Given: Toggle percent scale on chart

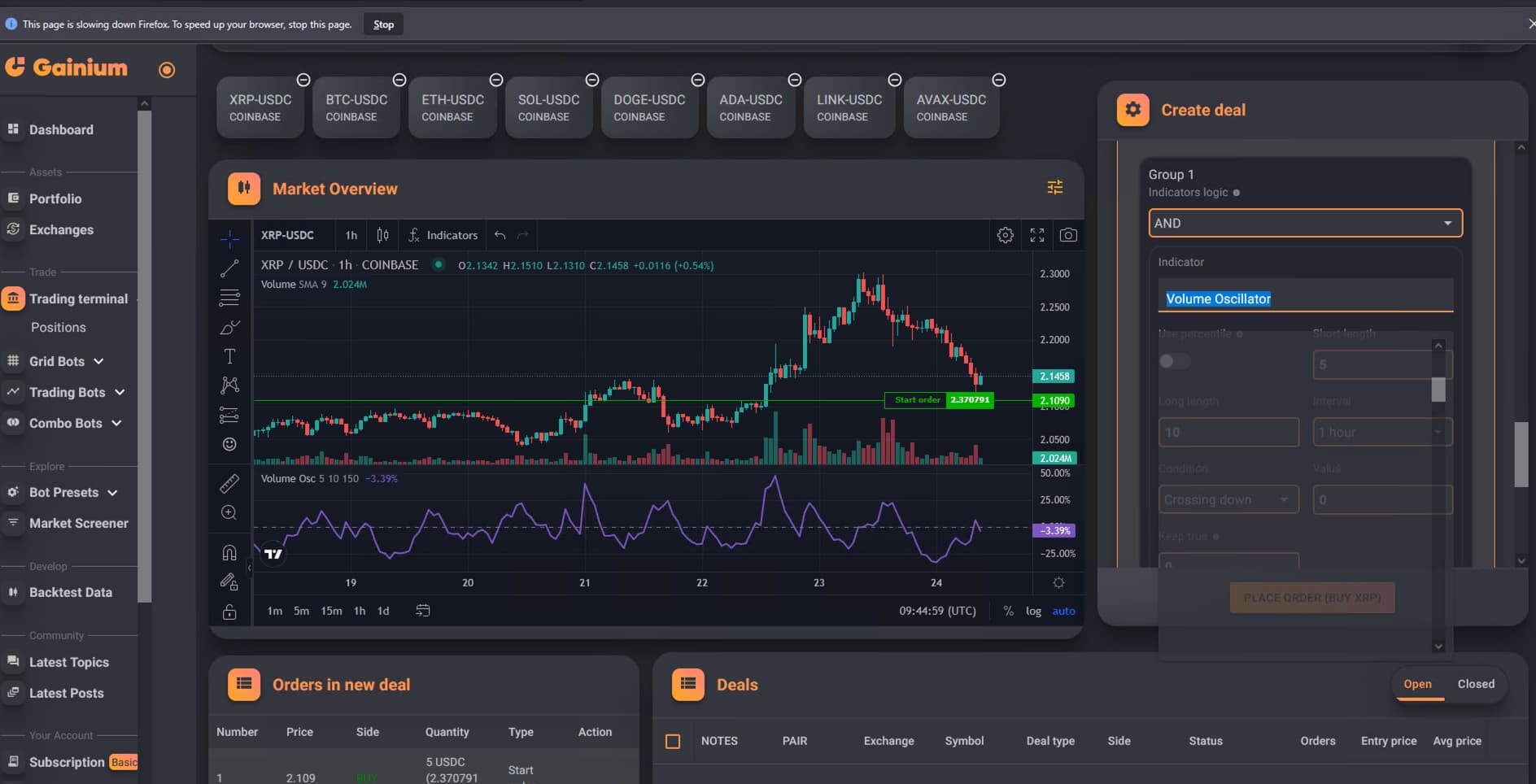Looking at the screenshot, I should coord(1009,611).
